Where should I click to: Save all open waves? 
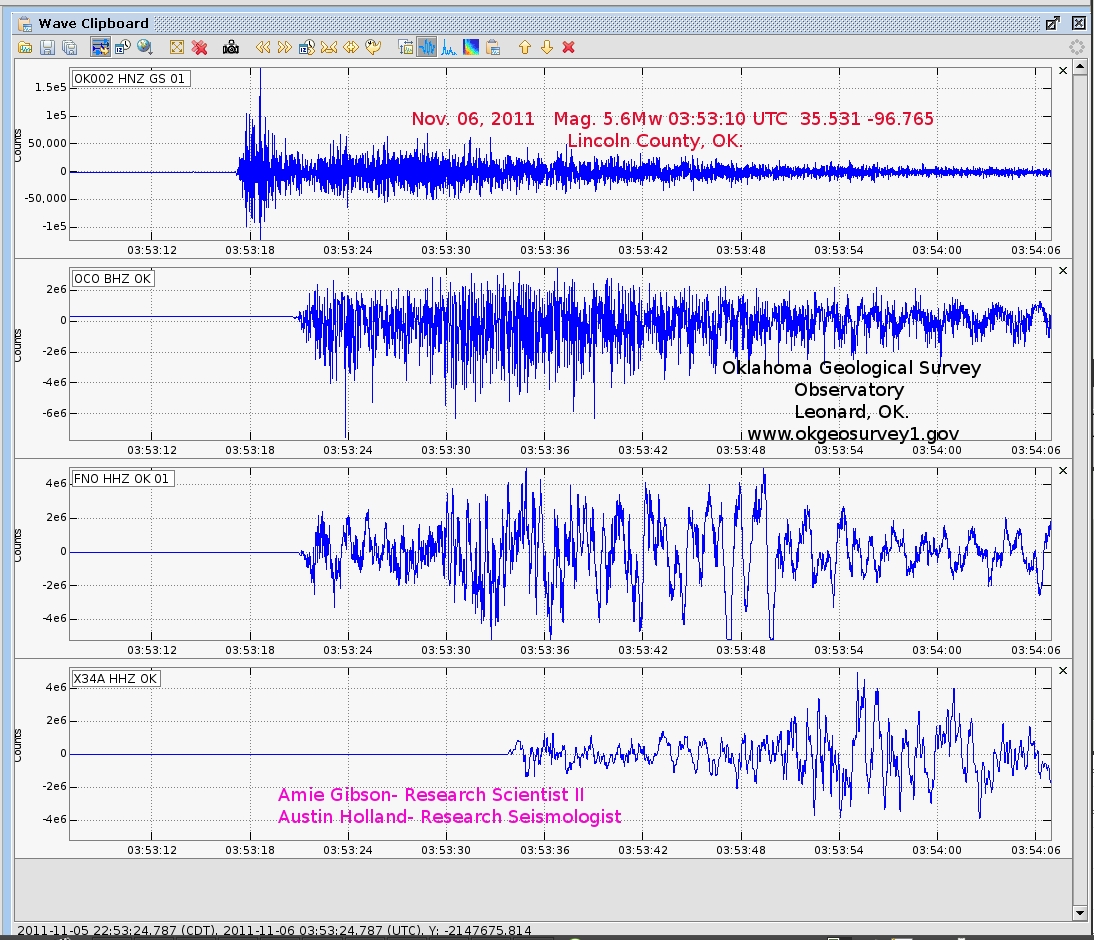69,47
